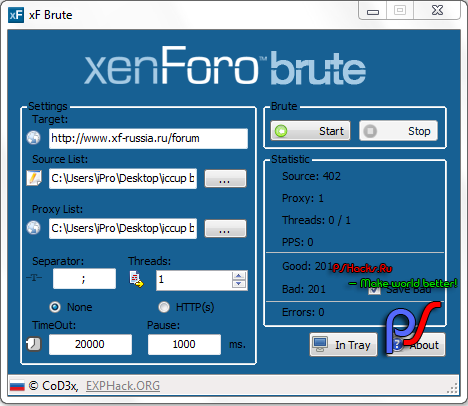Increase Threads with the up spinner arrow

click(x=239, y=276)
